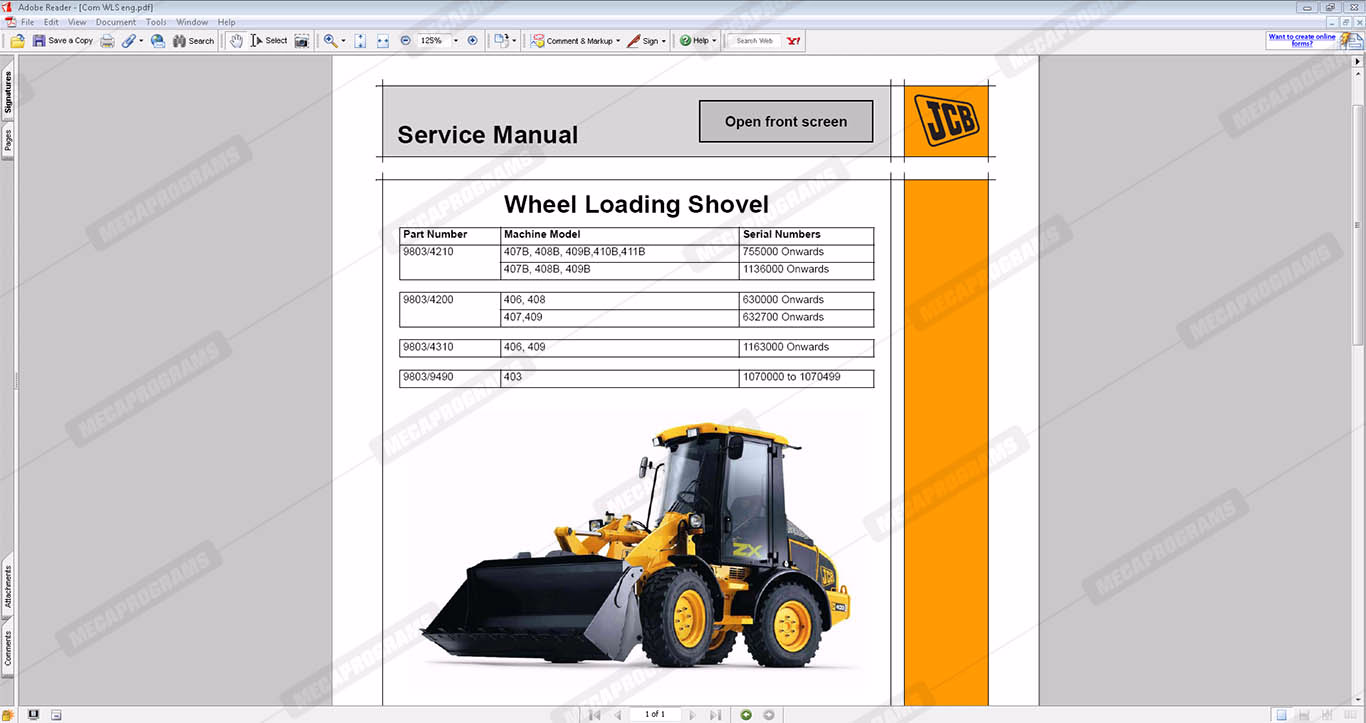The height and width of the screenshot is (723, 1366).
Task: Go to the next page arrow
Action: (692, 715)
